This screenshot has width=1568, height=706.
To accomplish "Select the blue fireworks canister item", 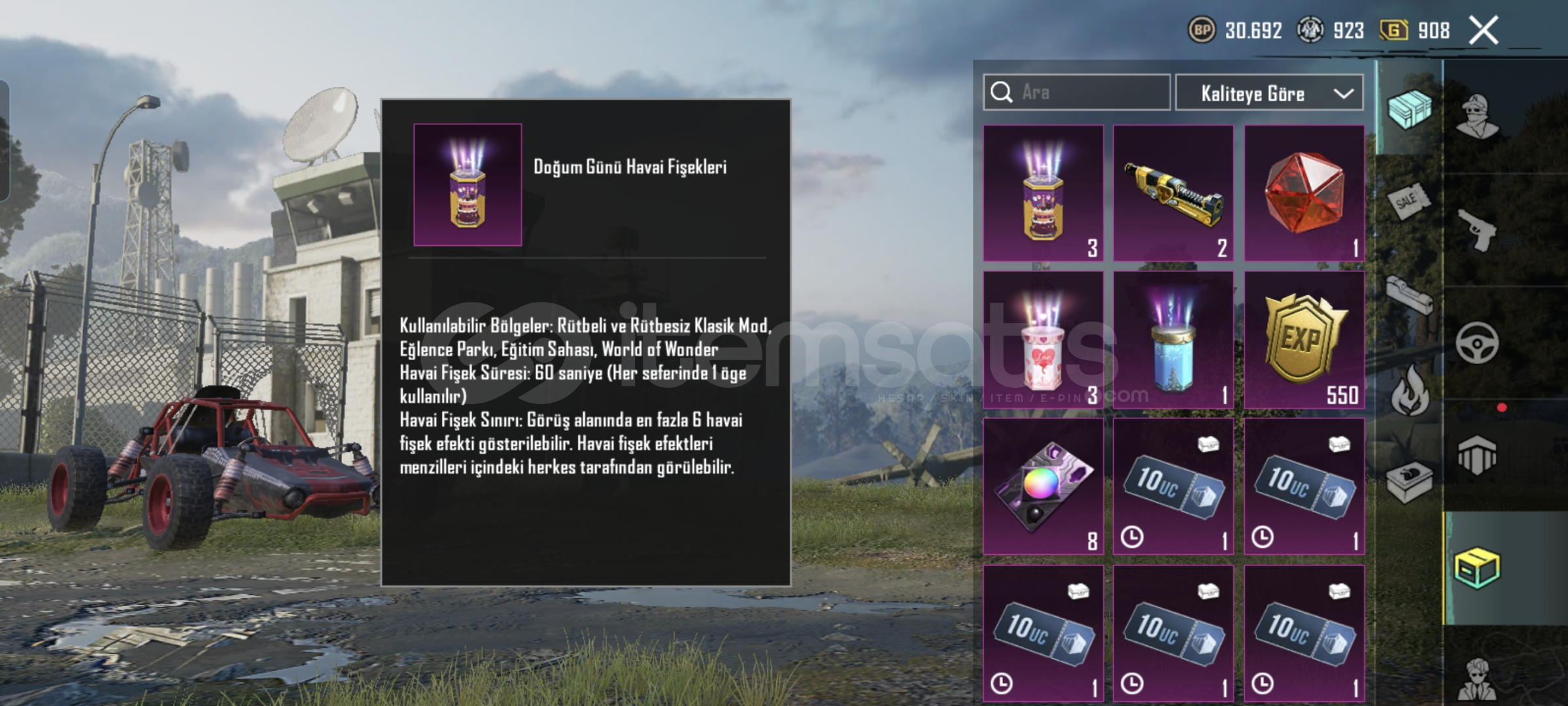I will coord(1173,340).
